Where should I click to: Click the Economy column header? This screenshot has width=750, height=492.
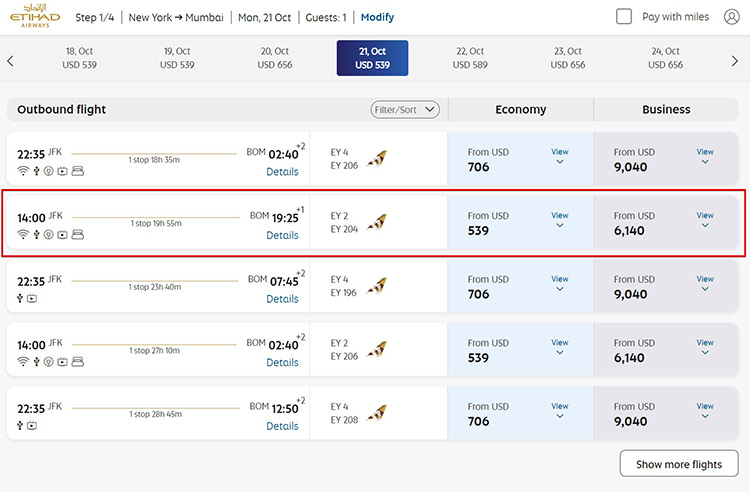click(520, 109)
